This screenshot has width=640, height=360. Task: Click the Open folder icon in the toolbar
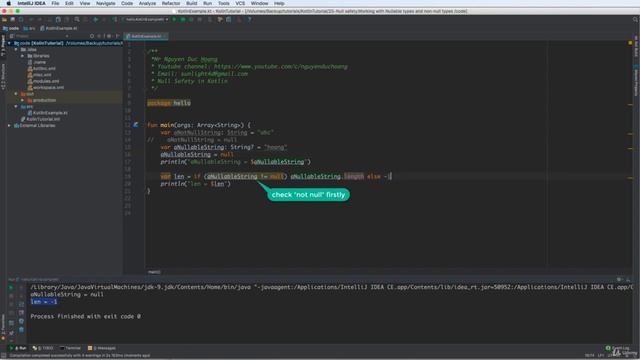coord(4,19)
